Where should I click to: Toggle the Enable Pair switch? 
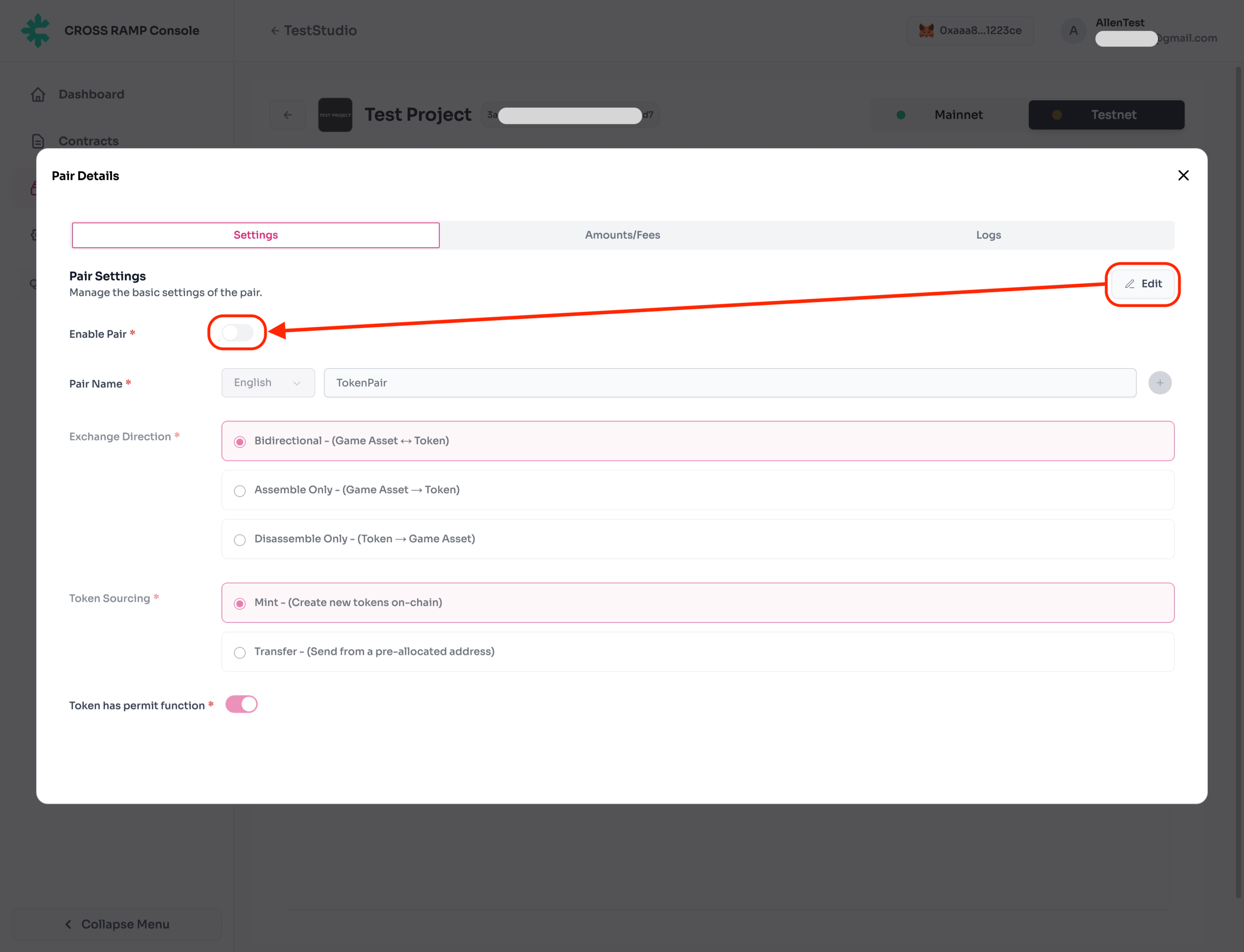(x=237, y=333)
